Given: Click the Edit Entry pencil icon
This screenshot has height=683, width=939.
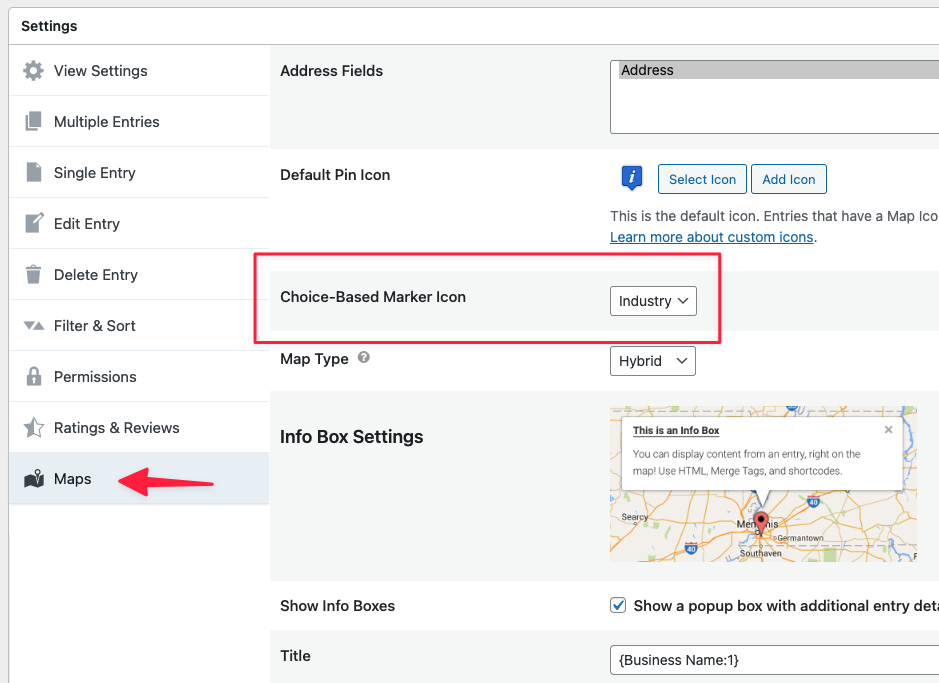Looking at the screenshot, I should (34, 224).
